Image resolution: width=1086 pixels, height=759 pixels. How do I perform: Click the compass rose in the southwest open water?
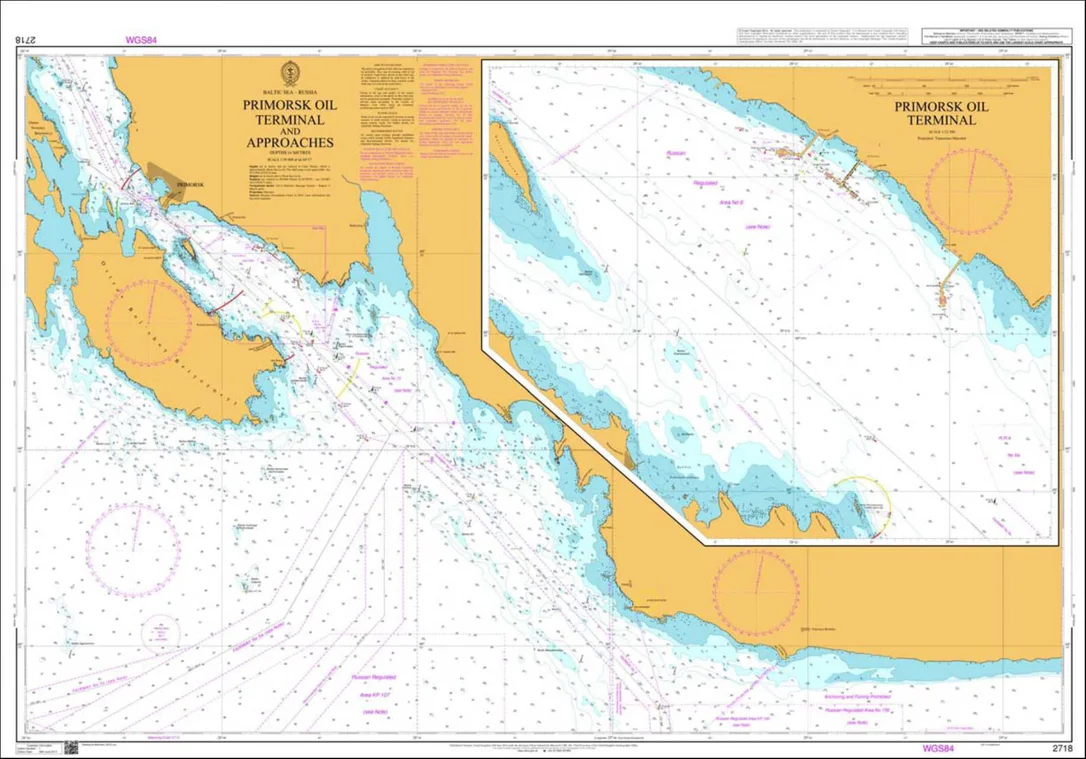[x=134, y=550]
